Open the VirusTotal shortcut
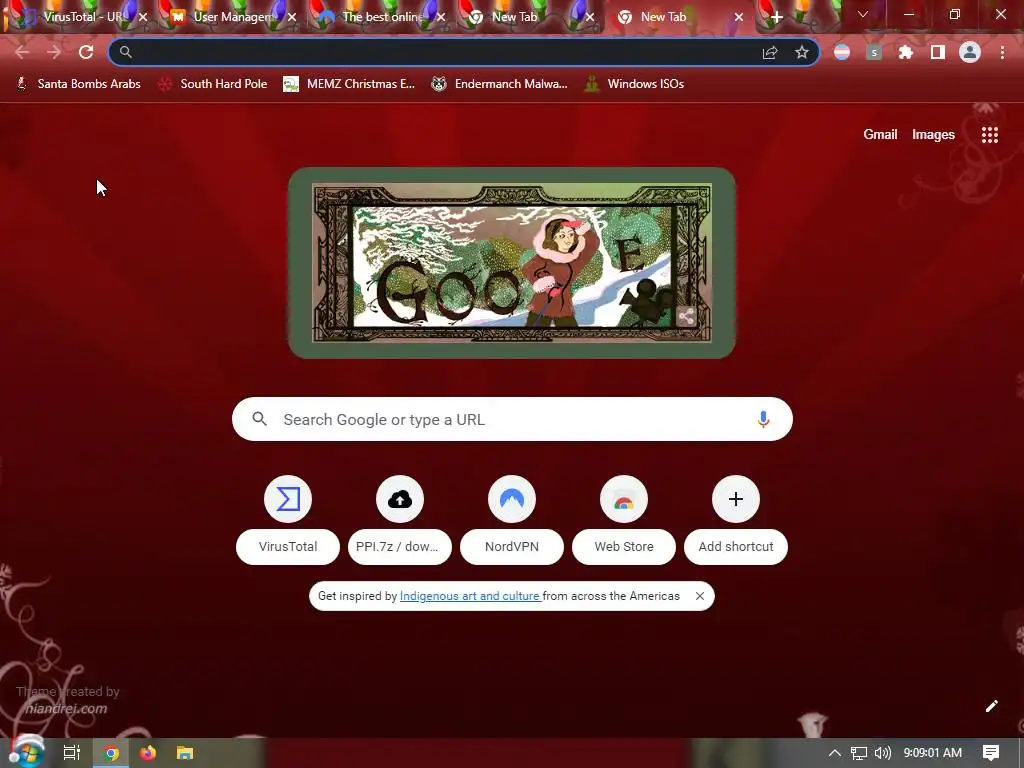Image resolution: width=1024 pixels, height=768 pixels. tap(288, 519)
